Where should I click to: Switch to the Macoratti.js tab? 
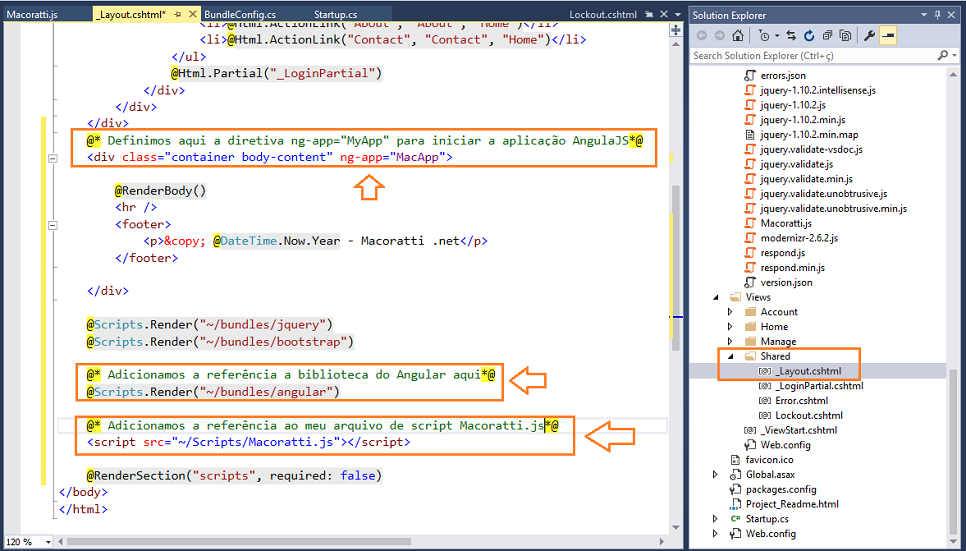32,14
